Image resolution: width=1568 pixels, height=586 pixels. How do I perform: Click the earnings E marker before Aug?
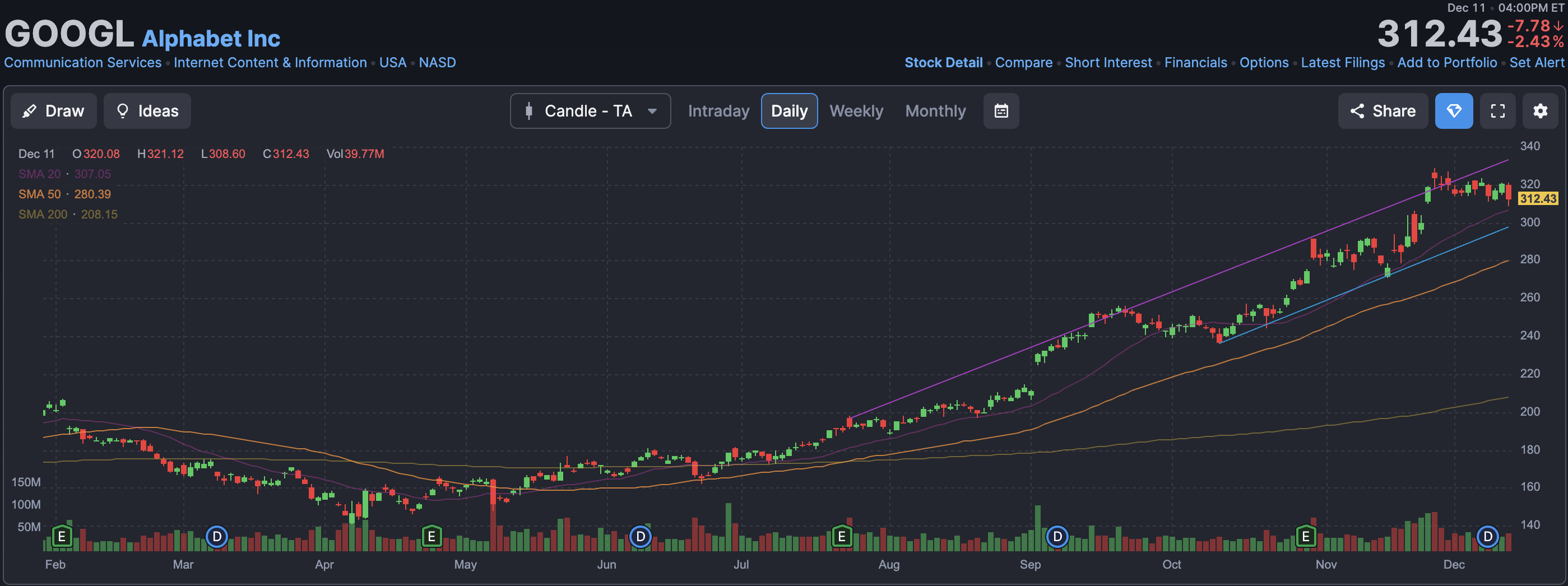coord(842,537)
